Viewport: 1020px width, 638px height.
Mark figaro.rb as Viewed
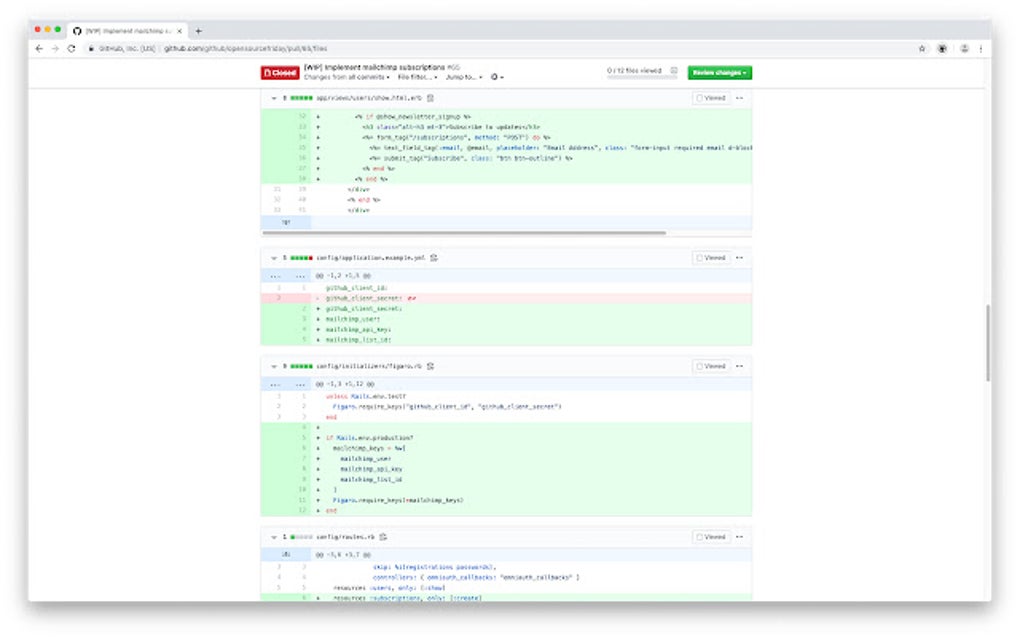[x=712, y=366]
